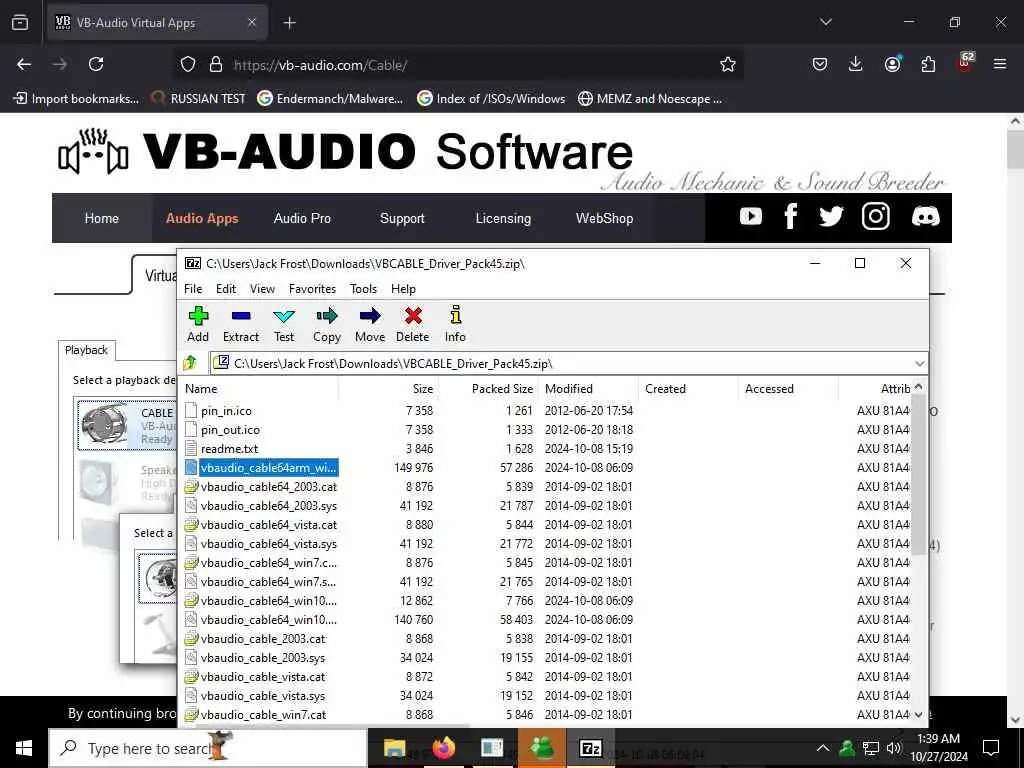Open File Explorer from the taskbar
This screenshot has height=768, width=1024.
(x=394, y=748)
